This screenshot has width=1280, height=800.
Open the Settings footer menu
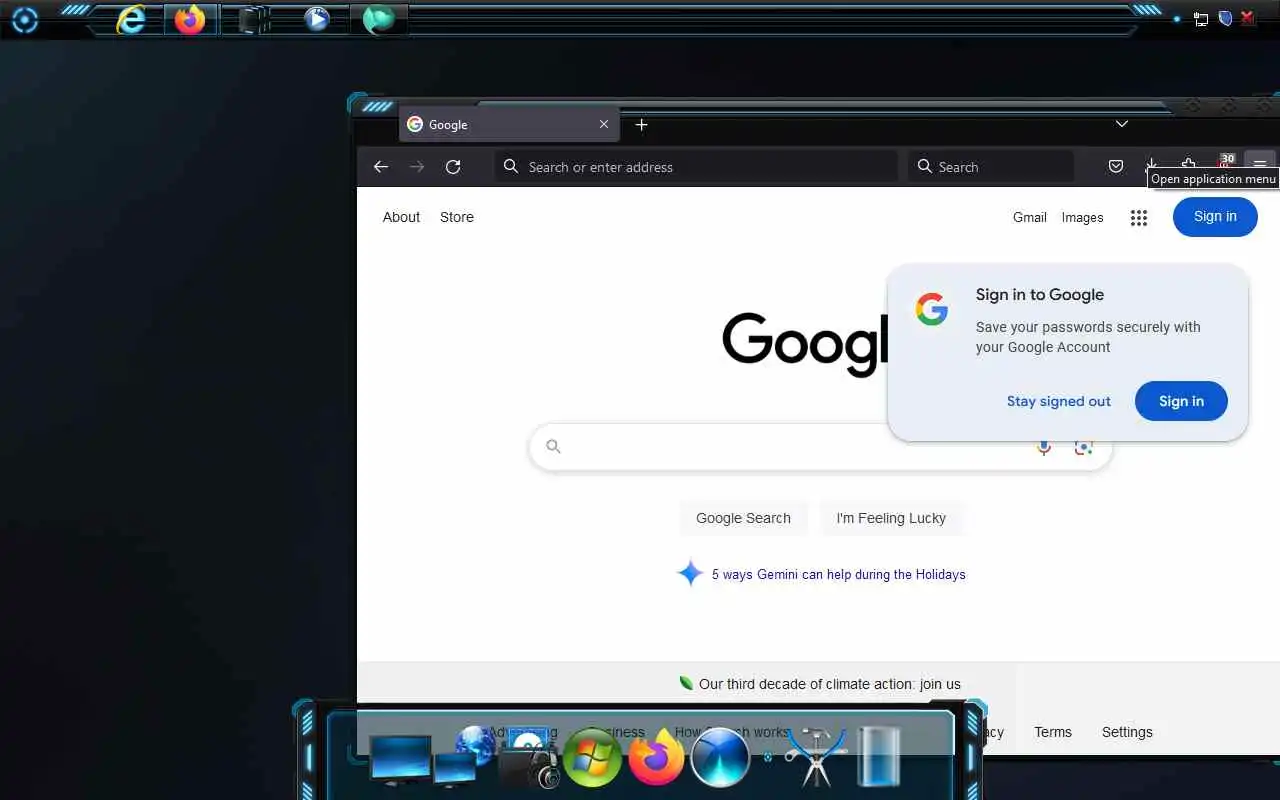[x=1127, y=732]
